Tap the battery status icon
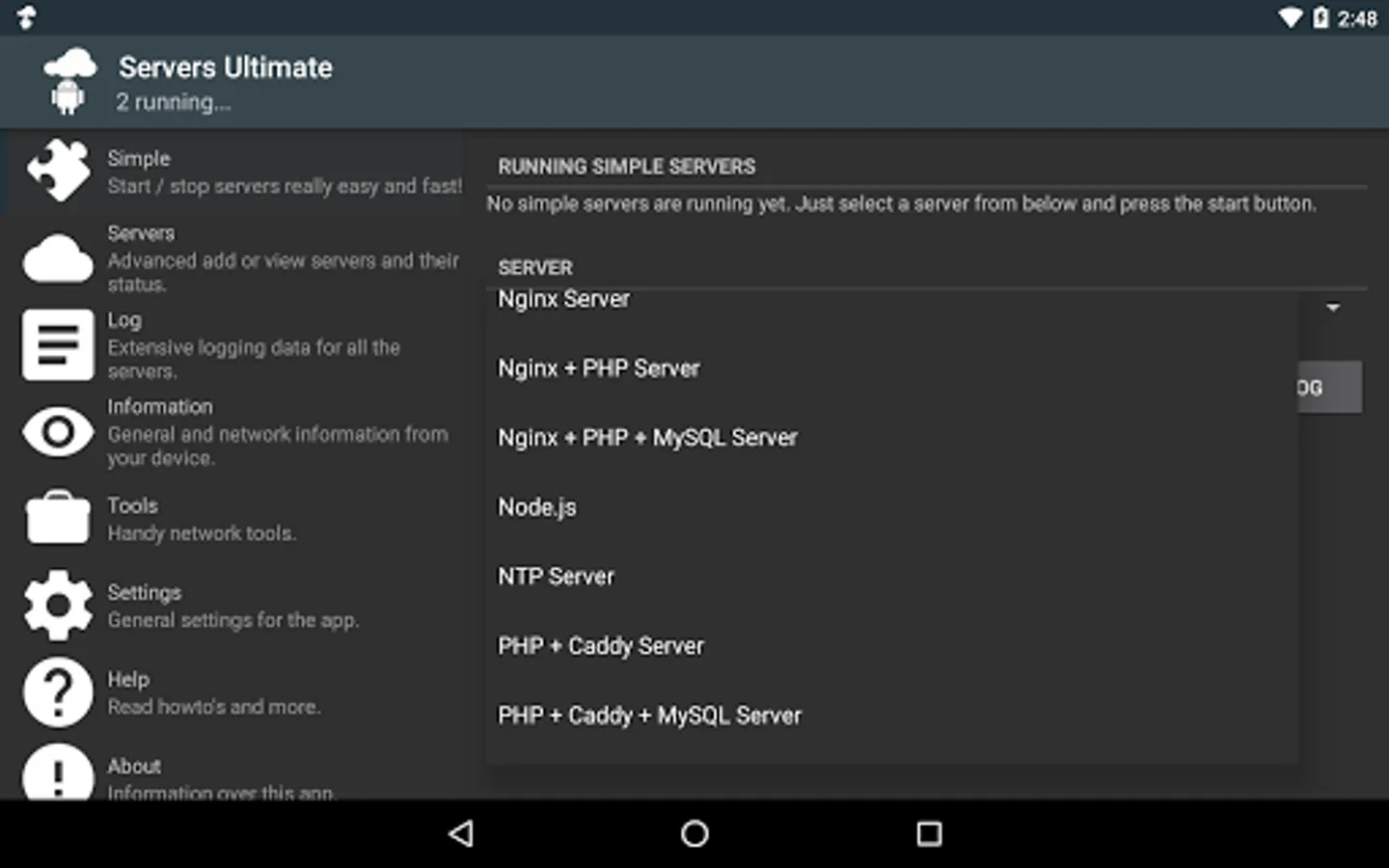Screen dimensions: 1389x868 1320,17
